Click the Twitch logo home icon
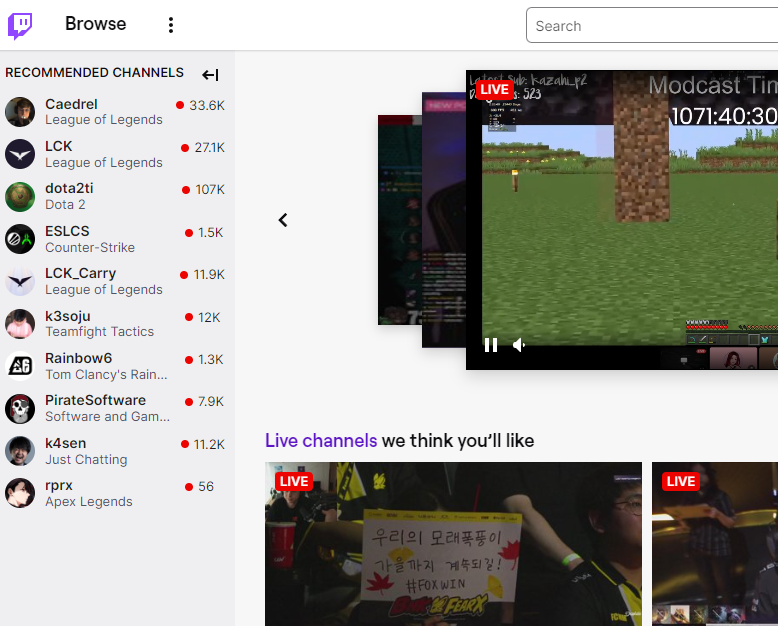Screen dimensions: 778x626 click(x=20, y=25)
